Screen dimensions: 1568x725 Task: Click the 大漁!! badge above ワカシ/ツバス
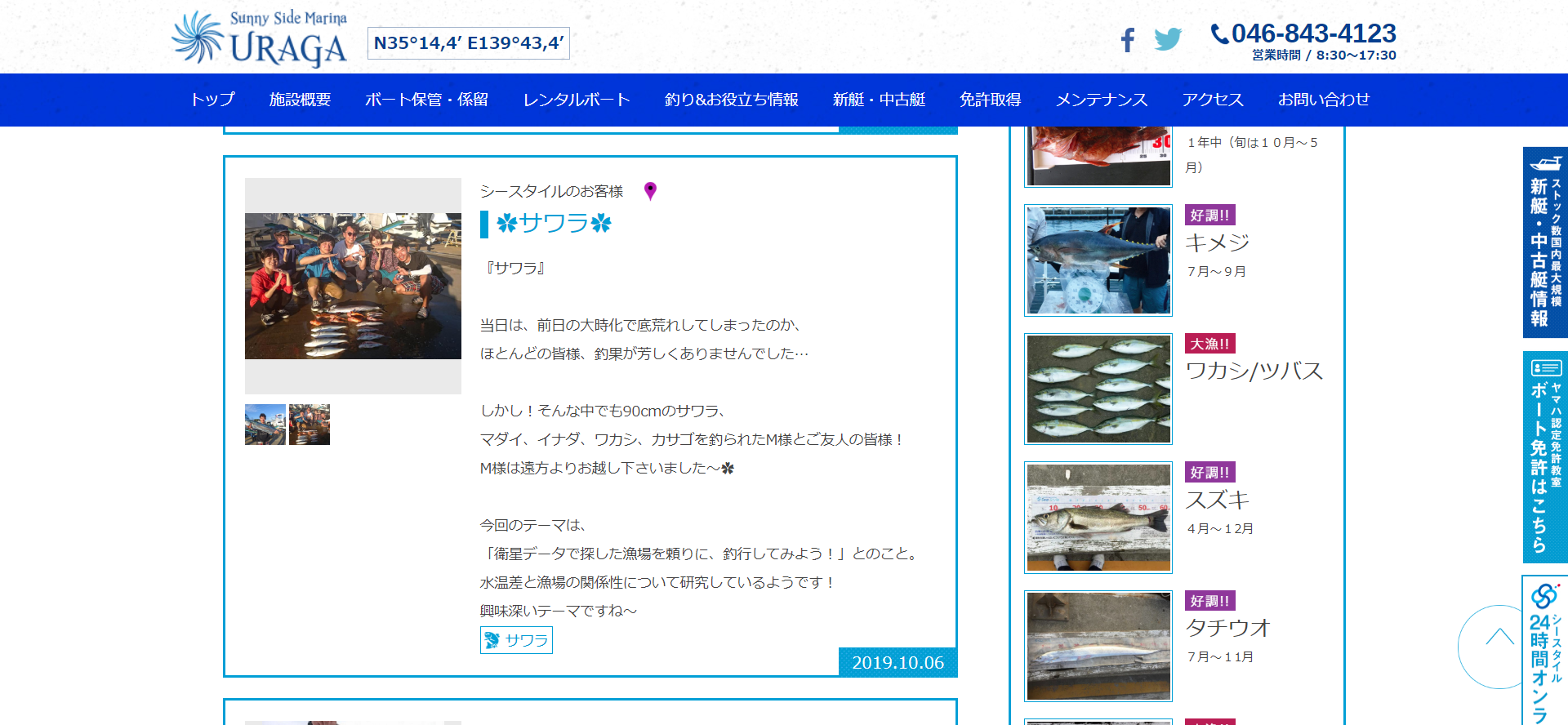pos(1210,344)
